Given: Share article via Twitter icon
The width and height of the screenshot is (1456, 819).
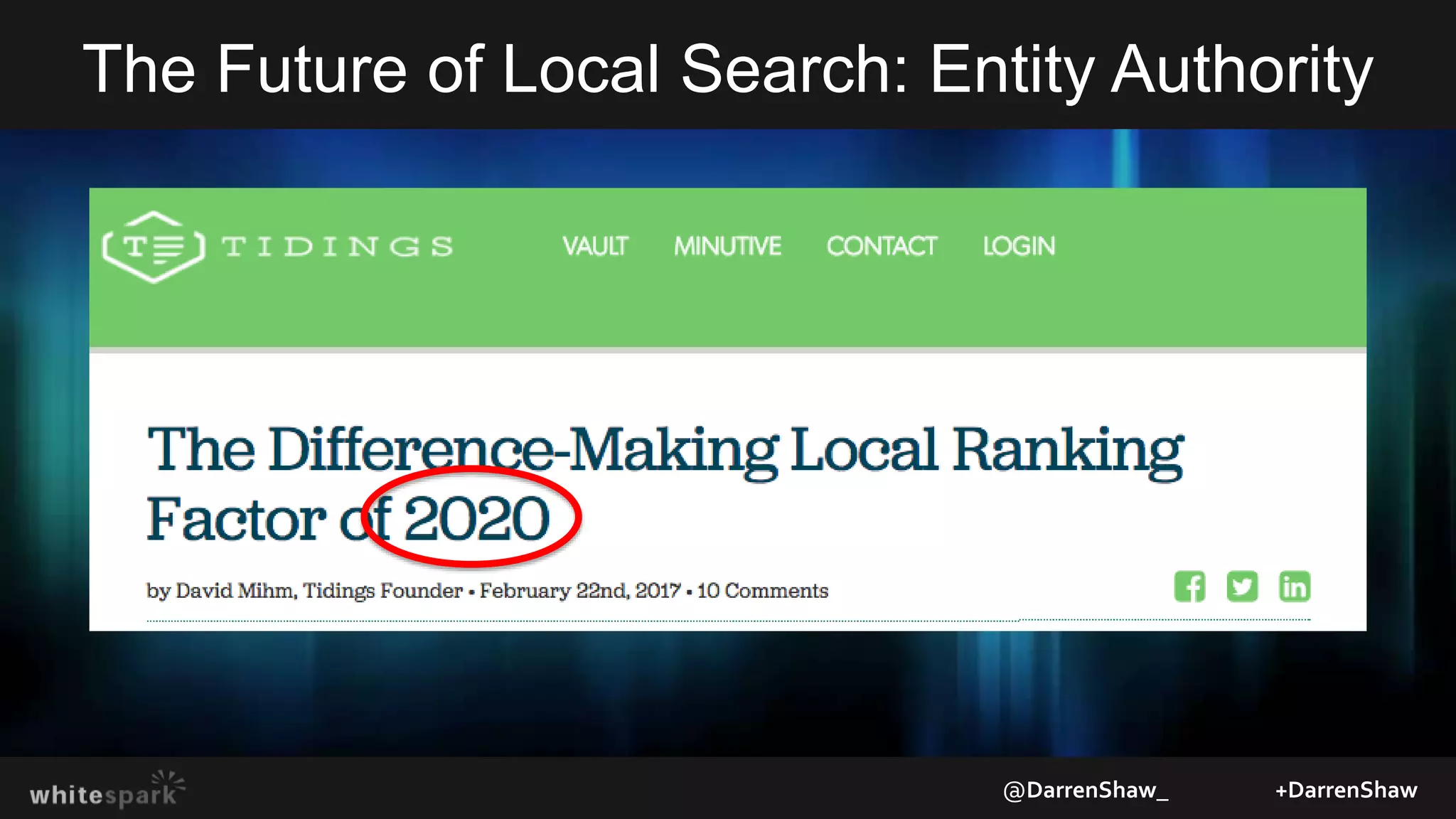Looking at the screenshot, I should point(1242,587).
